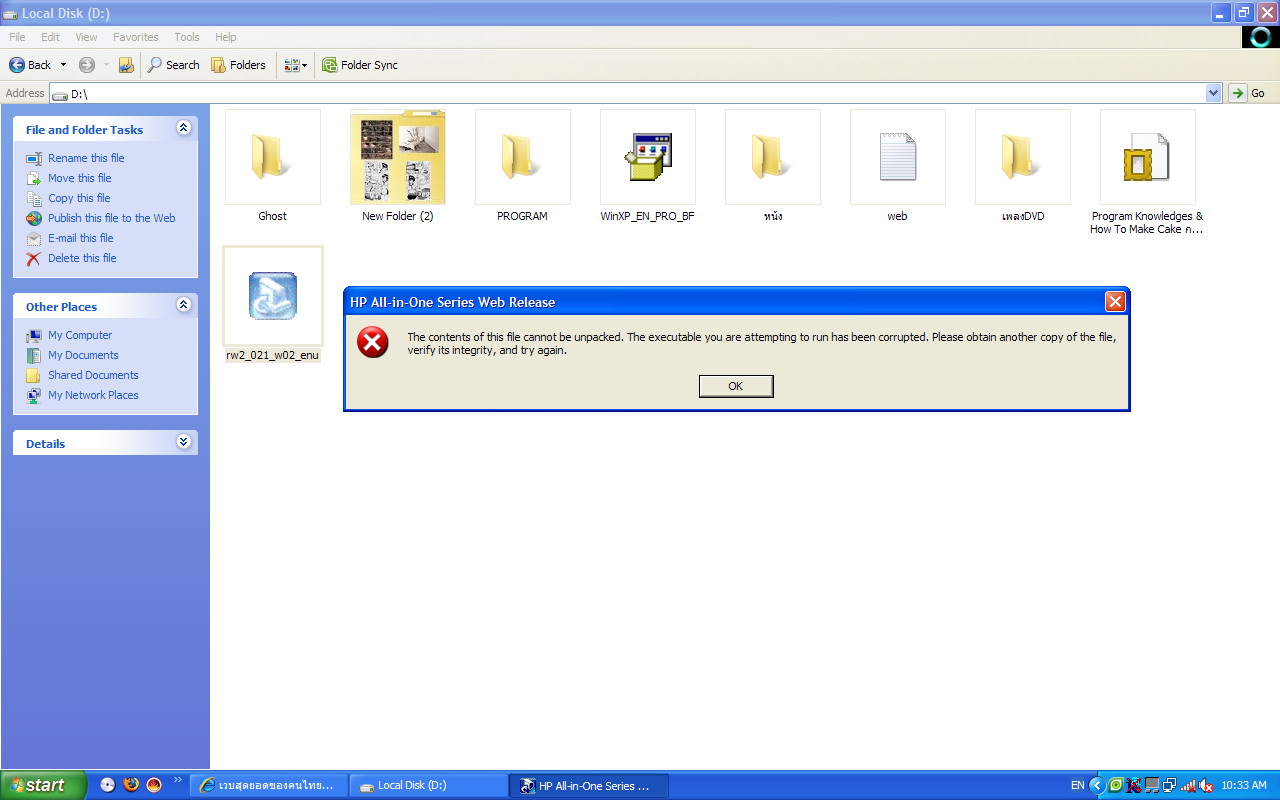Select the WinXP_EN_PRO_BF installer icon
The height and width of the screenshot is (800, 1280).
[647, 158]
